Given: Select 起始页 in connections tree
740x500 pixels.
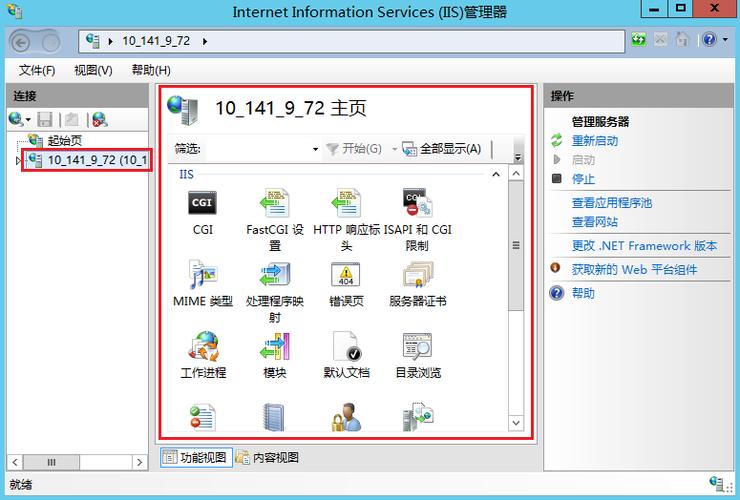Looking at the screenshot, I should coord(65,141).
